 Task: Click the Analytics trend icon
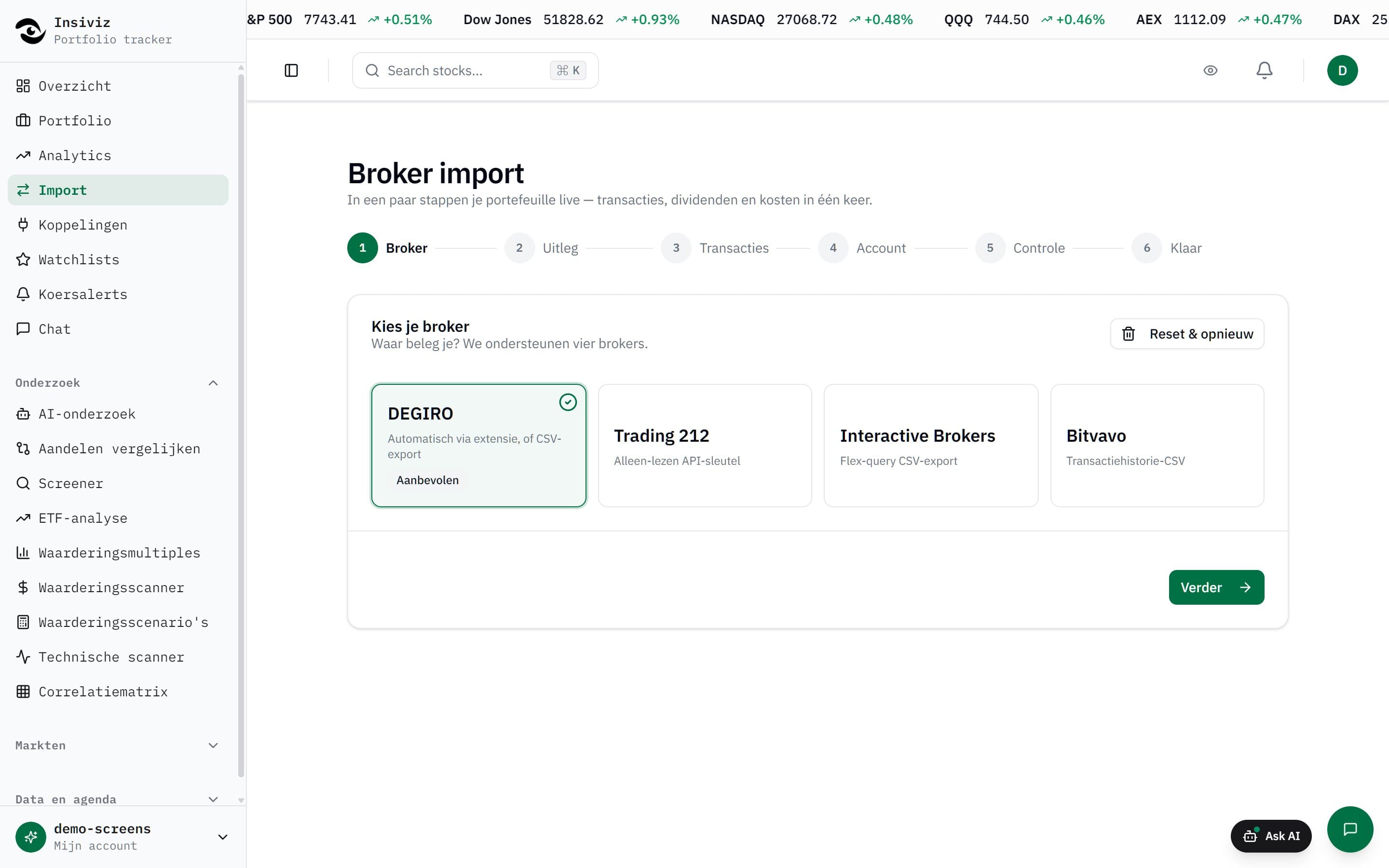[x=23, y=156]
